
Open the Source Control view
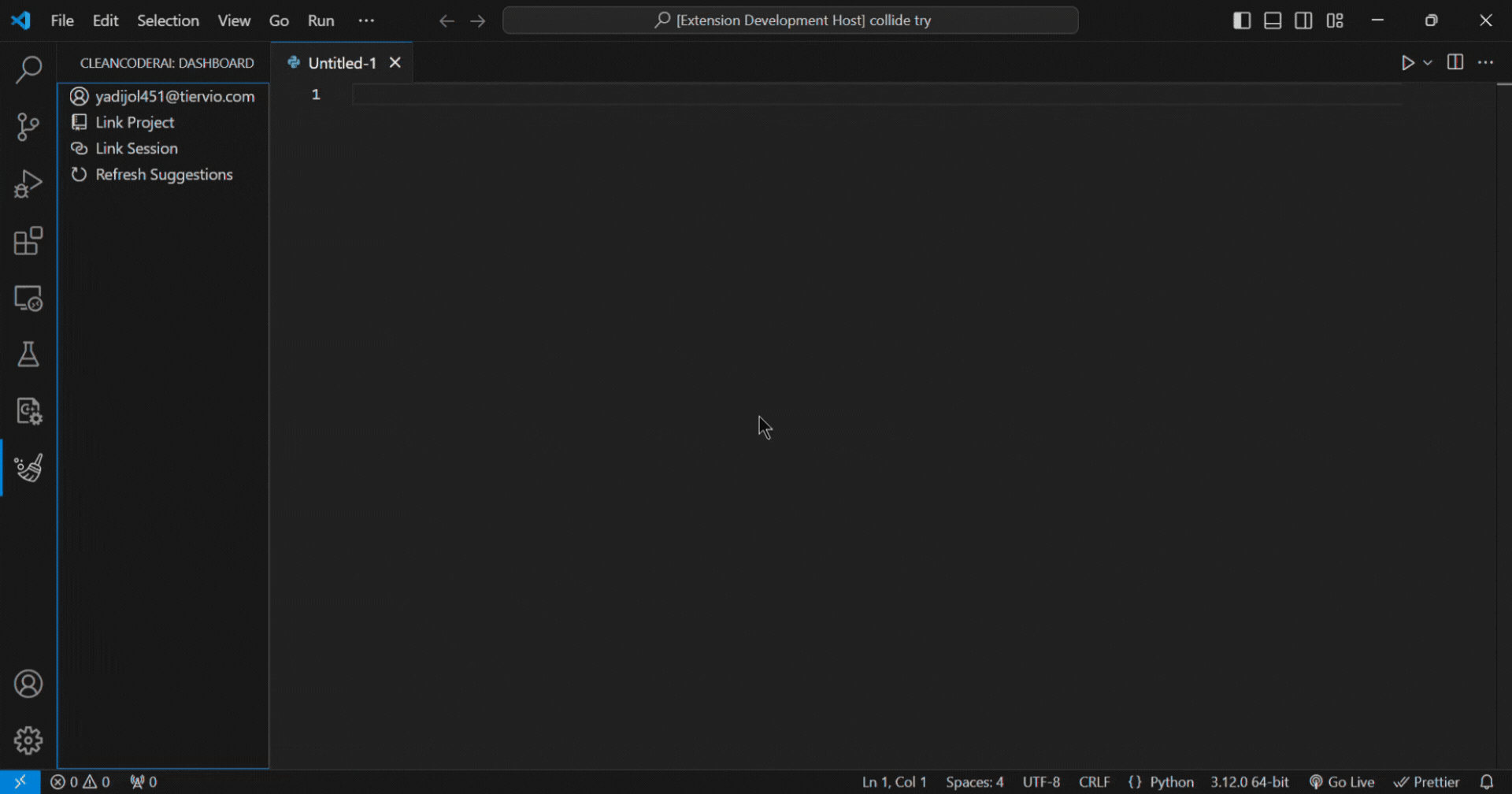pyautogui.click(x=28, y=126)
